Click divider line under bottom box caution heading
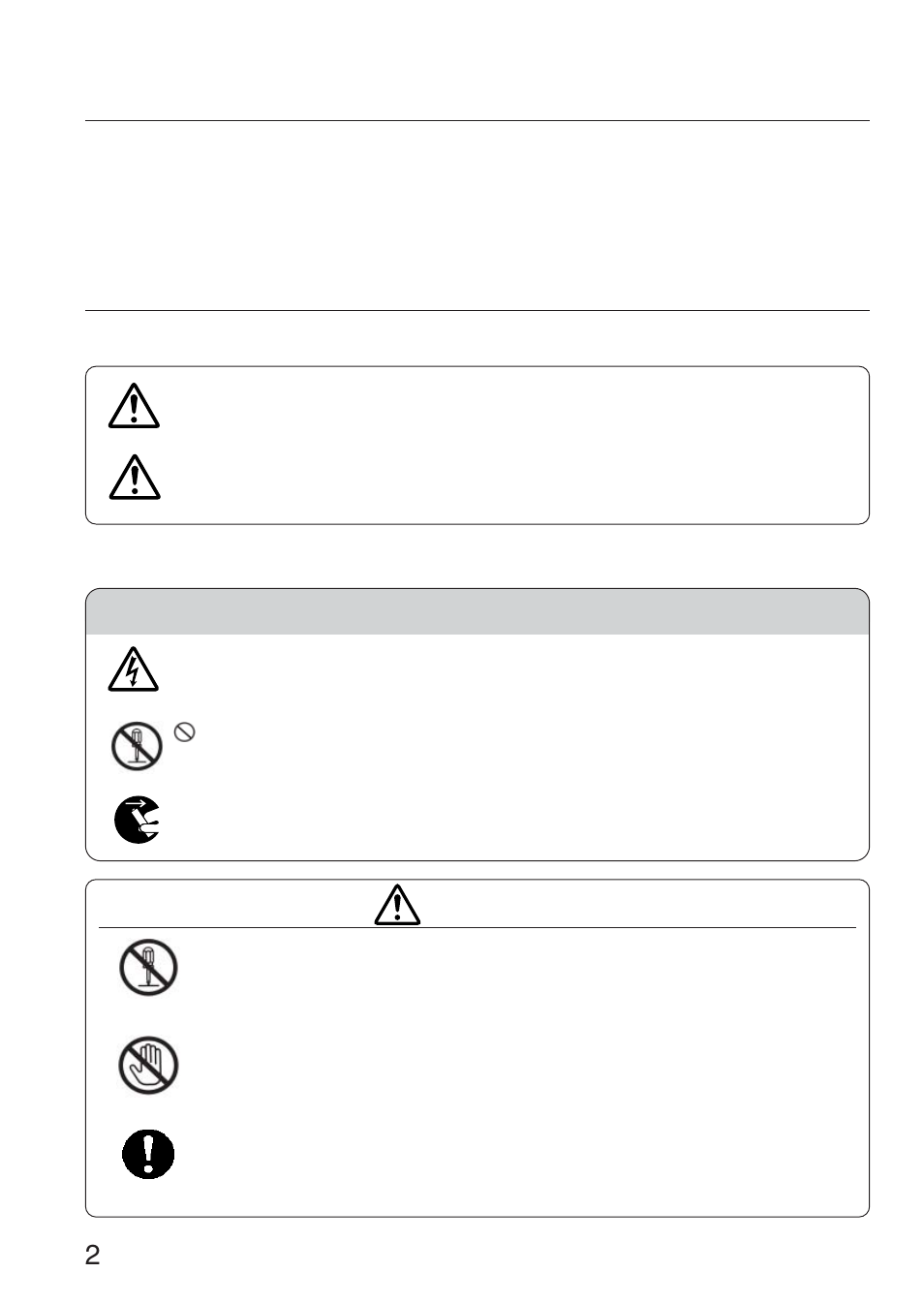 tap(477, 928)
